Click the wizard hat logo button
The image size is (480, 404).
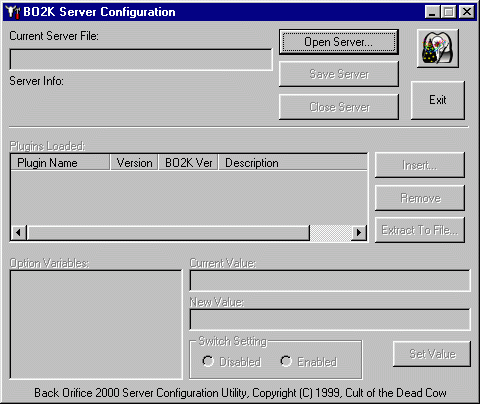pos(438,48)
